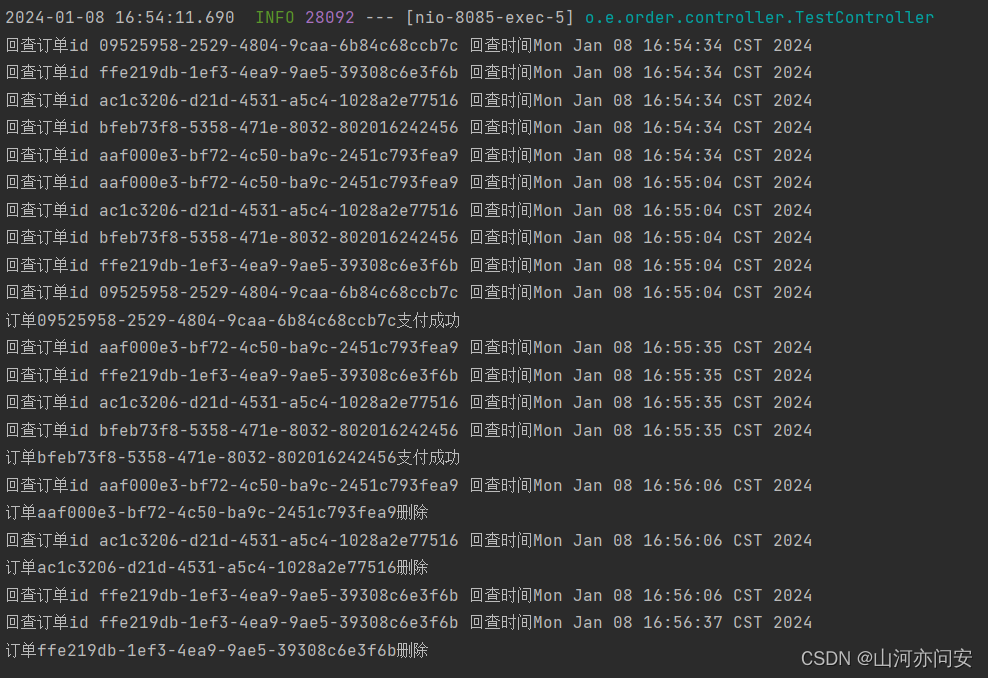Click the log timestamp 2024-01-08 16:54:11.690
988x678 pixels.
point(120,18)
